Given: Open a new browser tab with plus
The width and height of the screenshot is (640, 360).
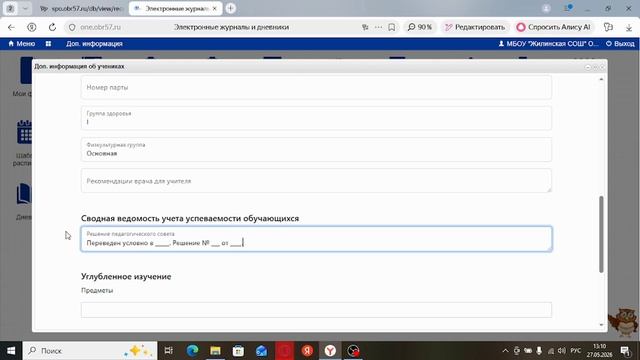Looking at the screenshot, I should [231, 8].
